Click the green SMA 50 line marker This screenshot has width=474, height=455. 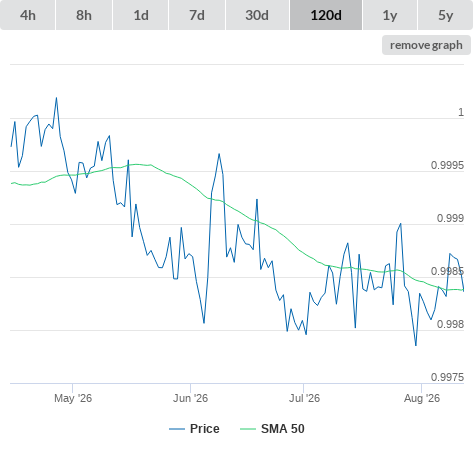click(248, 429)
